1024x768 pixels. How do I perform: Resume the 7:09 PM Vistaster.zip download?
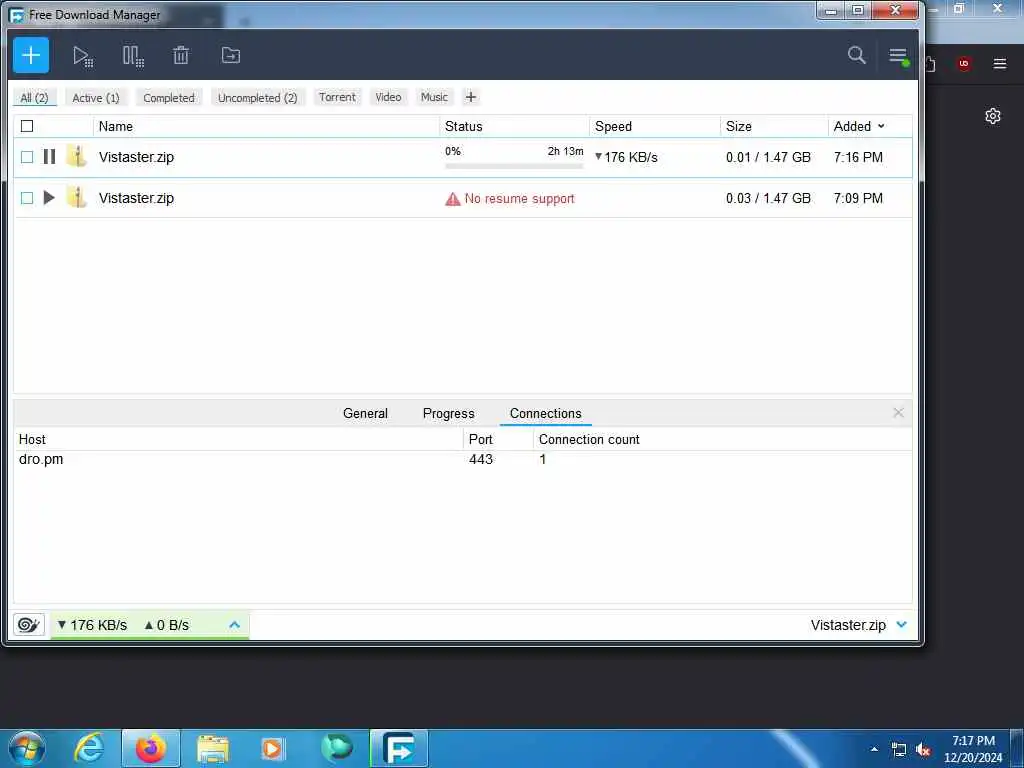(x=49, y=197)
